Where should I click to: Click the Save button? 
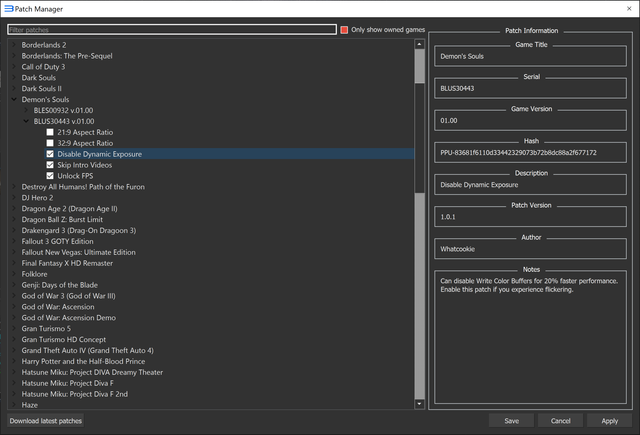tap(511, 421)
